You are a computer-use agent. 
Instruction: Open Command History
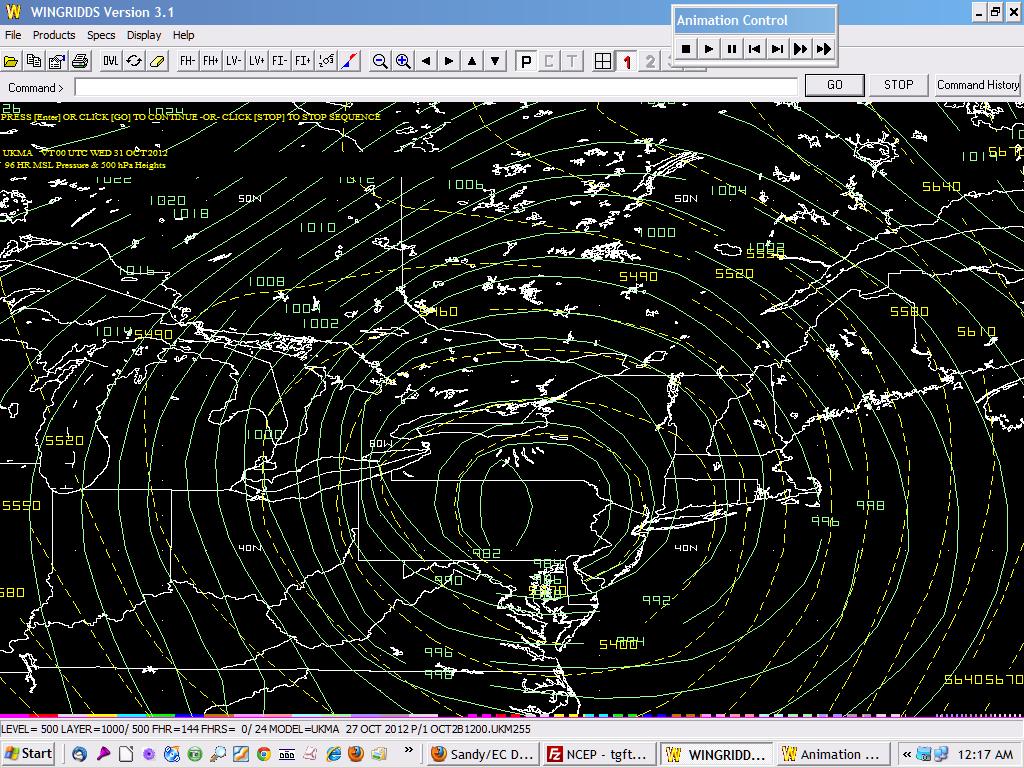pyautogui.click(x=978, y=85)
